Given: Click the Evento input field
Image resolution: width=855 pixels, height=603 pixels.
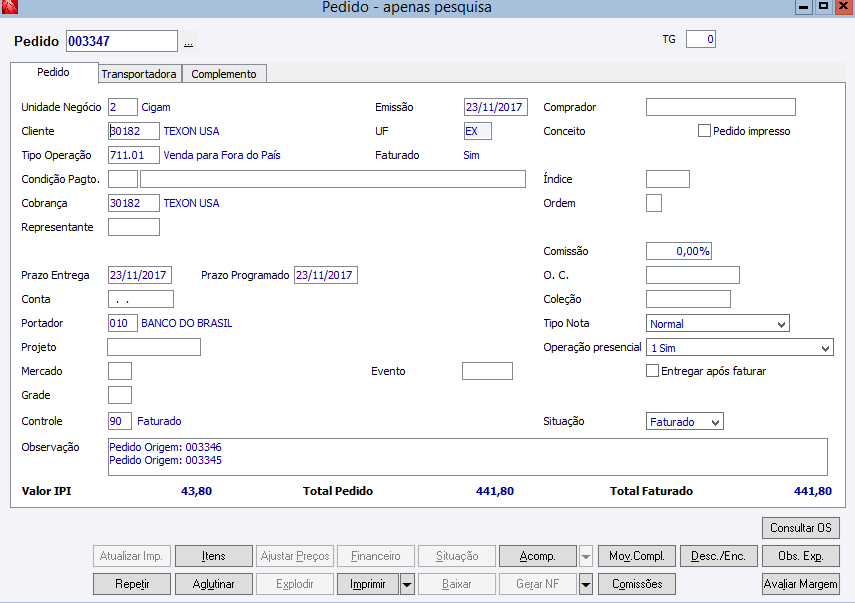Looking at the screenshot, I should (x=487, y=371).
